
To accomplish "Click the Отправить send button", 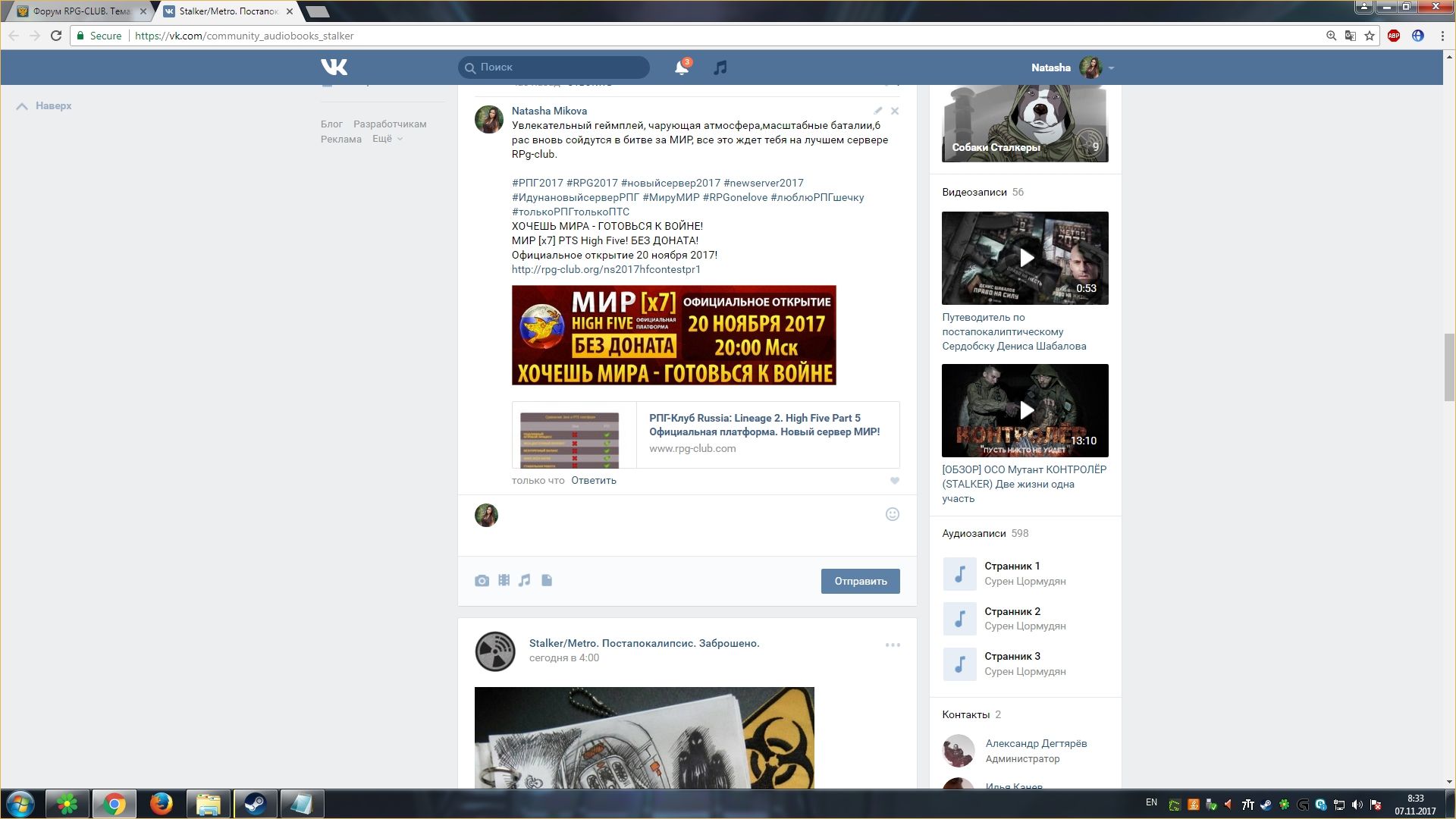I will tap(860, 582).
